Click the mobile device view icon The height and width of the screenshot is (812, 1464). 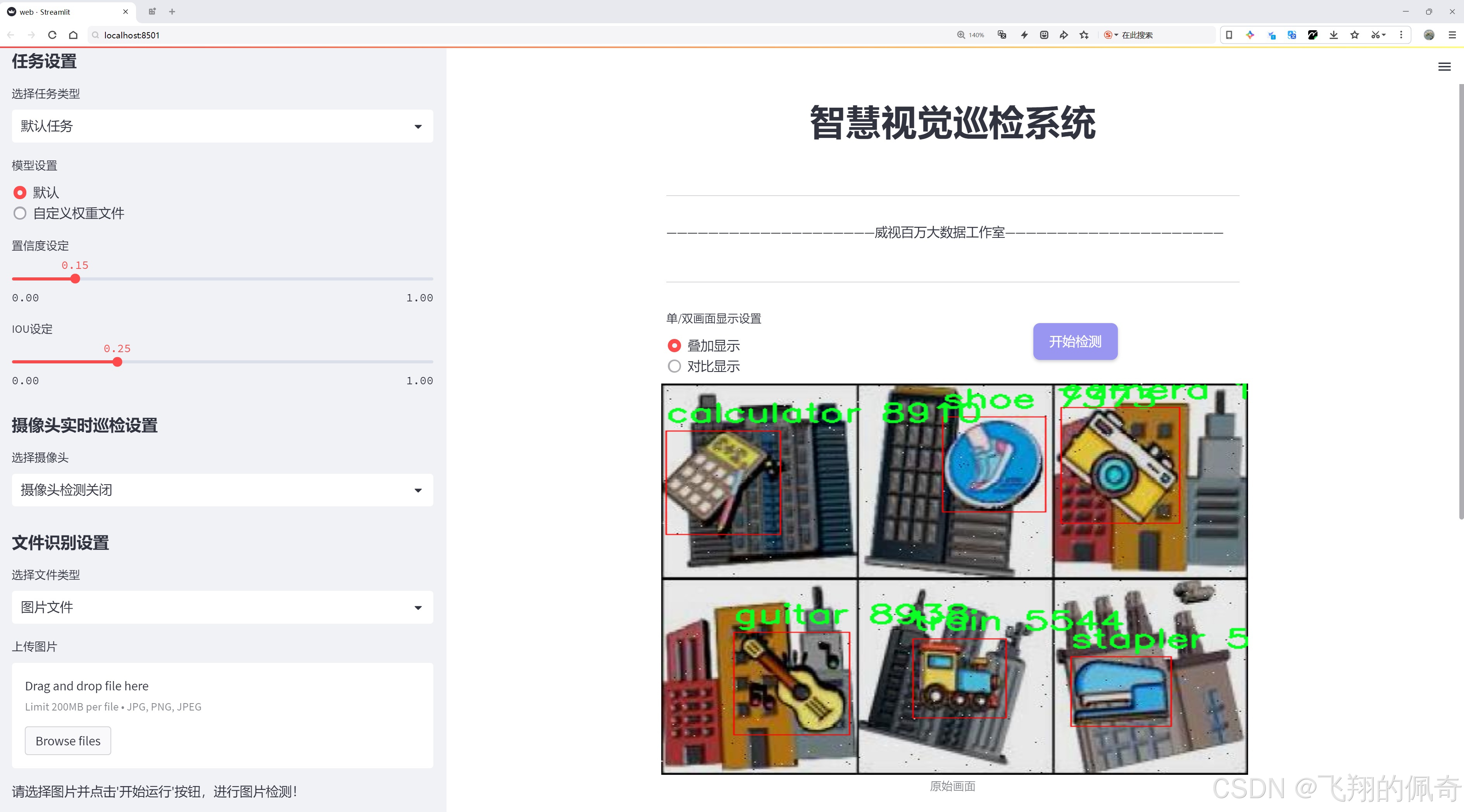click(x=1229, y=34)
